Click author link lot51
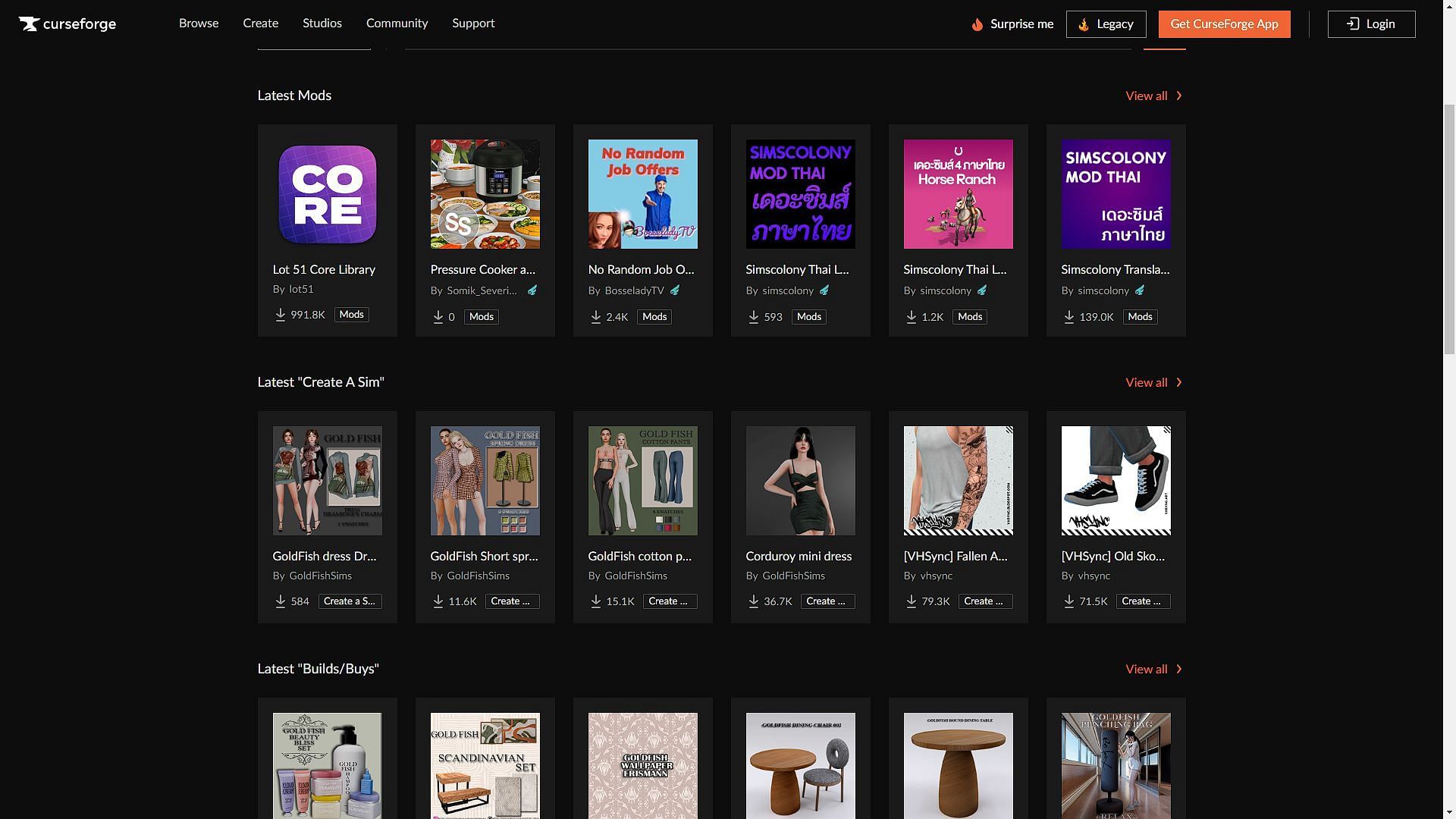This screenshot has width=1456, height=819. [x=301, y=289]
